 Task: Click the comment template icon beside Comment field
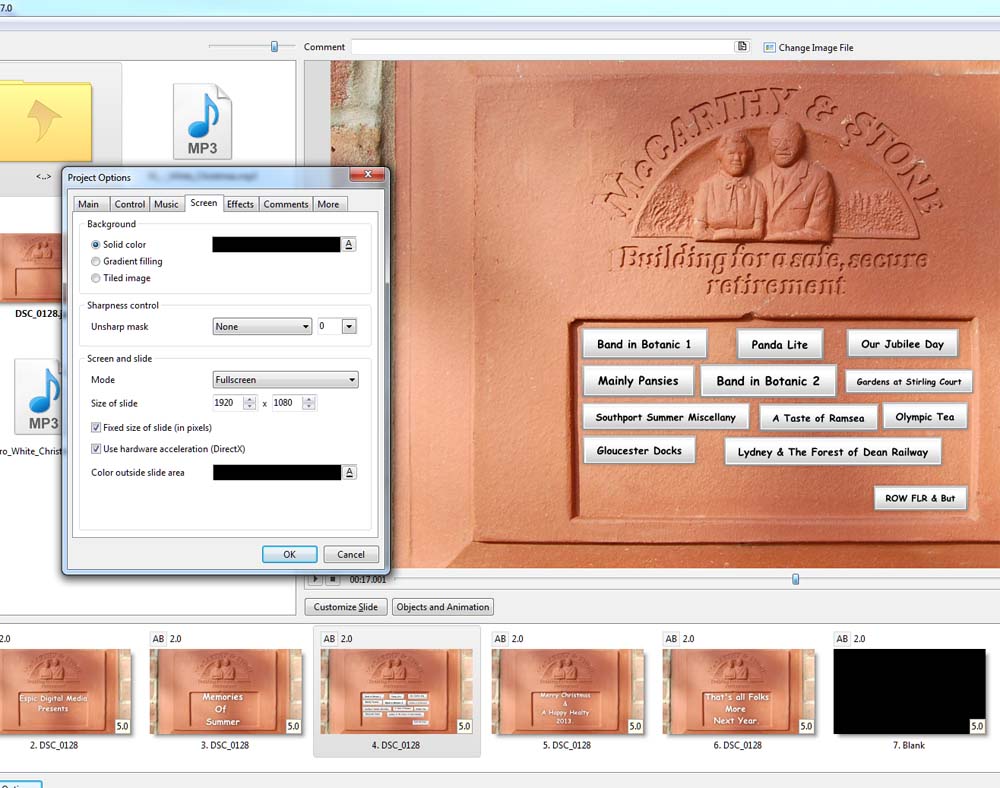pos(742,47)
